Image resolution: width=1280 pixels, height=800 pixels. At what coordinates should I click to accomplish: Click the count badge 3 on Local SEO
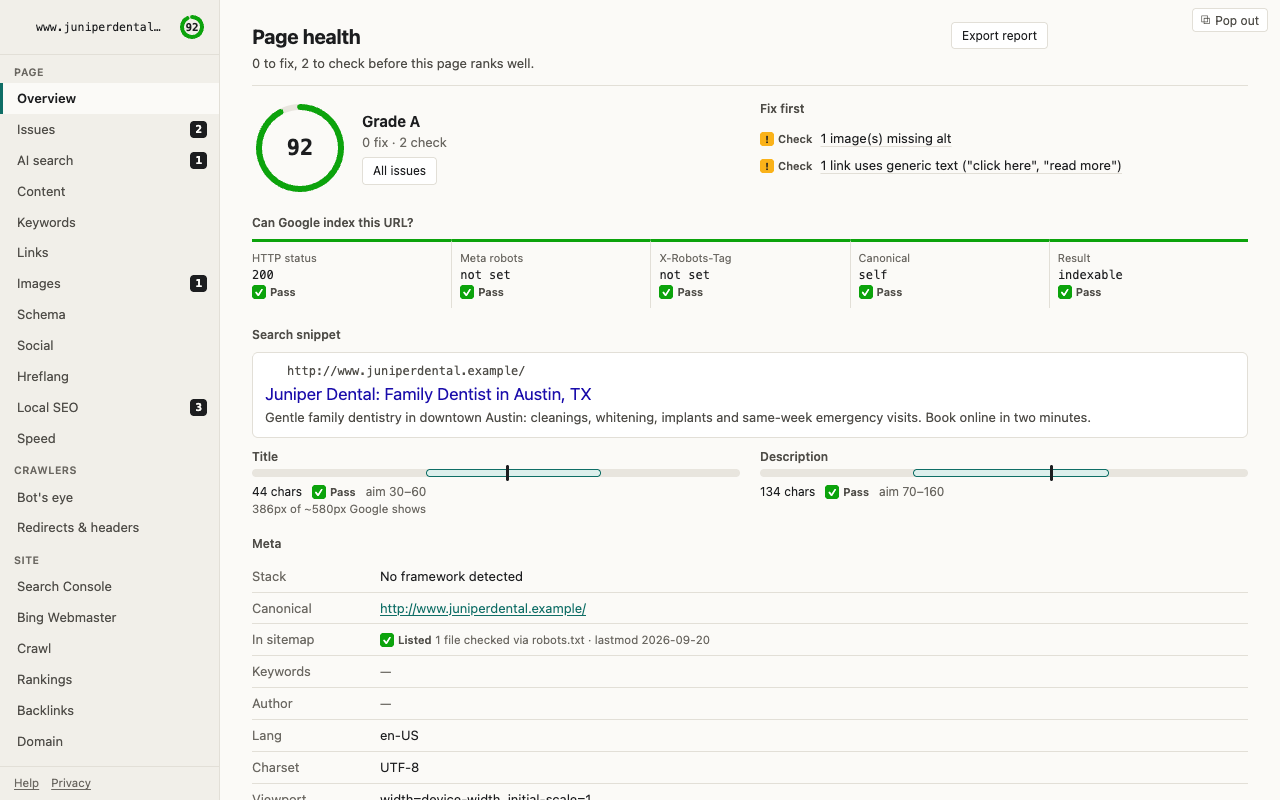pyautogui.click(x=199, y=407)
